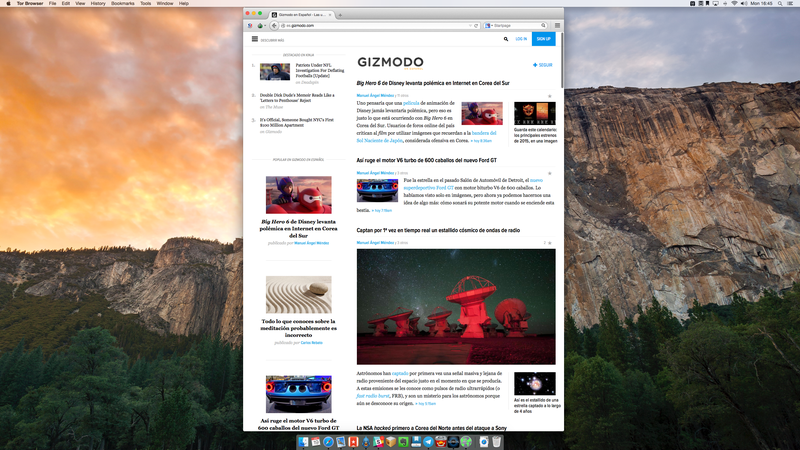
Task: Open Tor Browser globe icon in Dock
Action: (x=466, y=442)
